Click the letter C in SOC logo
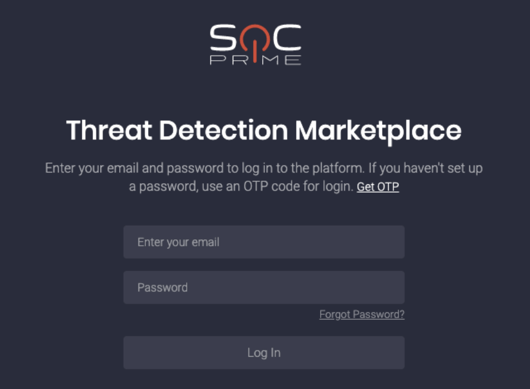Screen dimensions: 530x389 click(287, 37)
